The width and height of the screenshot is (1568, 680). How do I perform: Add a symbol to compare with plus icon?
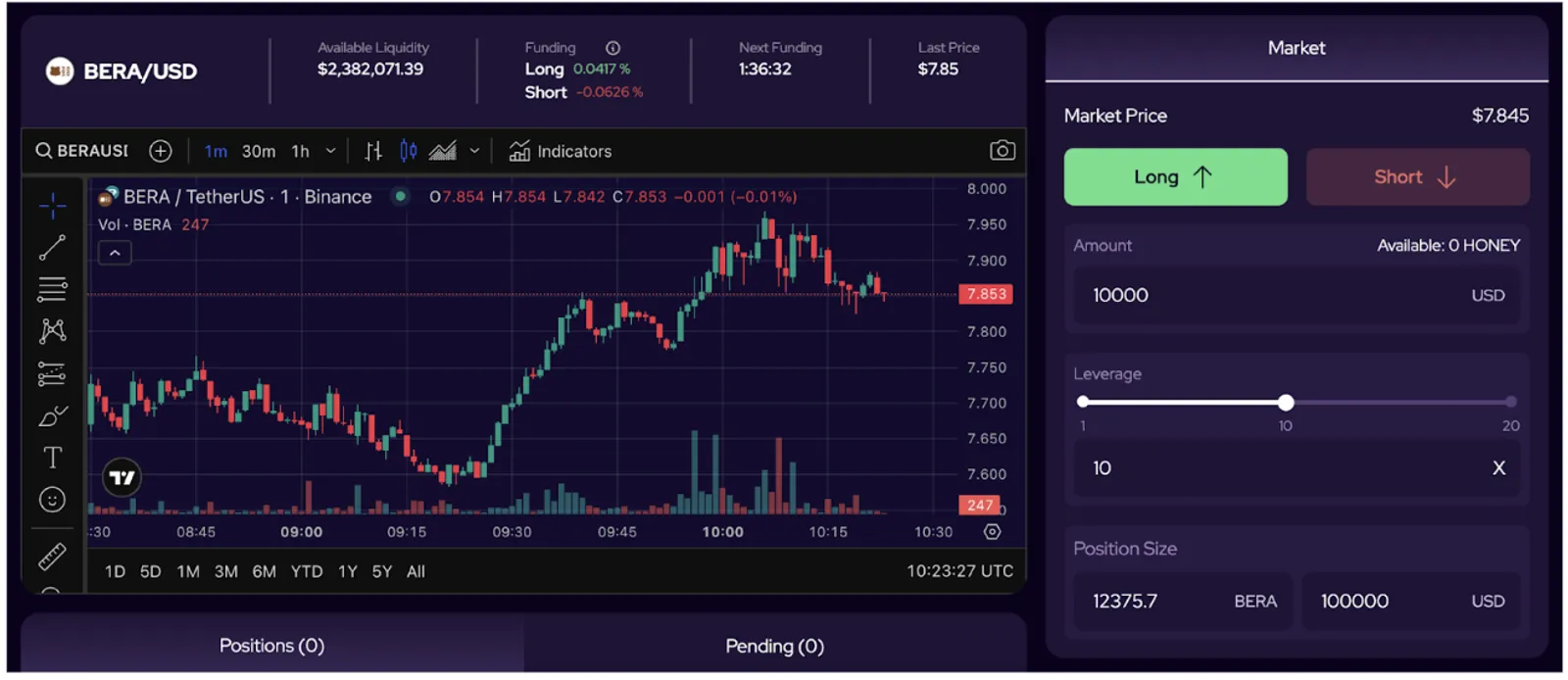point(161,151)
